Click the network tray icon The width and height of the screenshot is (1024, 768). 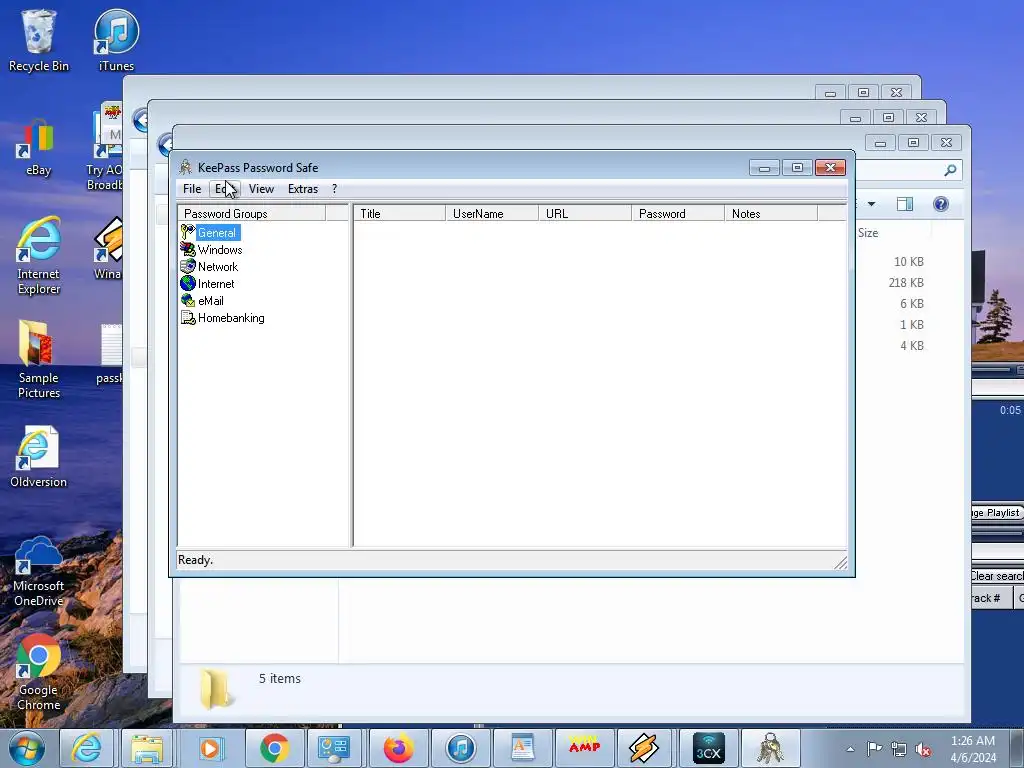(899, 749)
